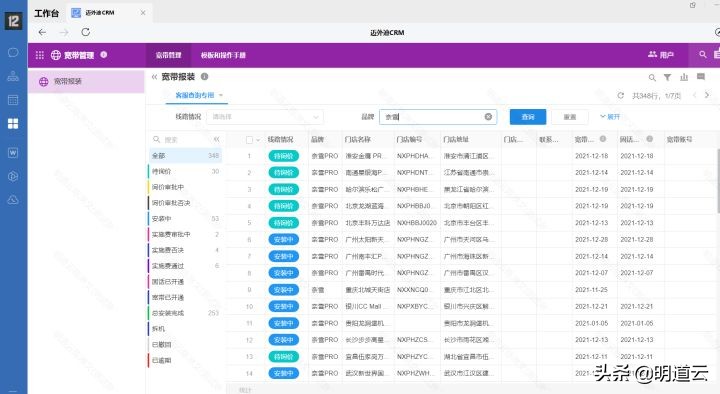
Task: Filter by 拆机 in status list
Action: tap(186, 328)
